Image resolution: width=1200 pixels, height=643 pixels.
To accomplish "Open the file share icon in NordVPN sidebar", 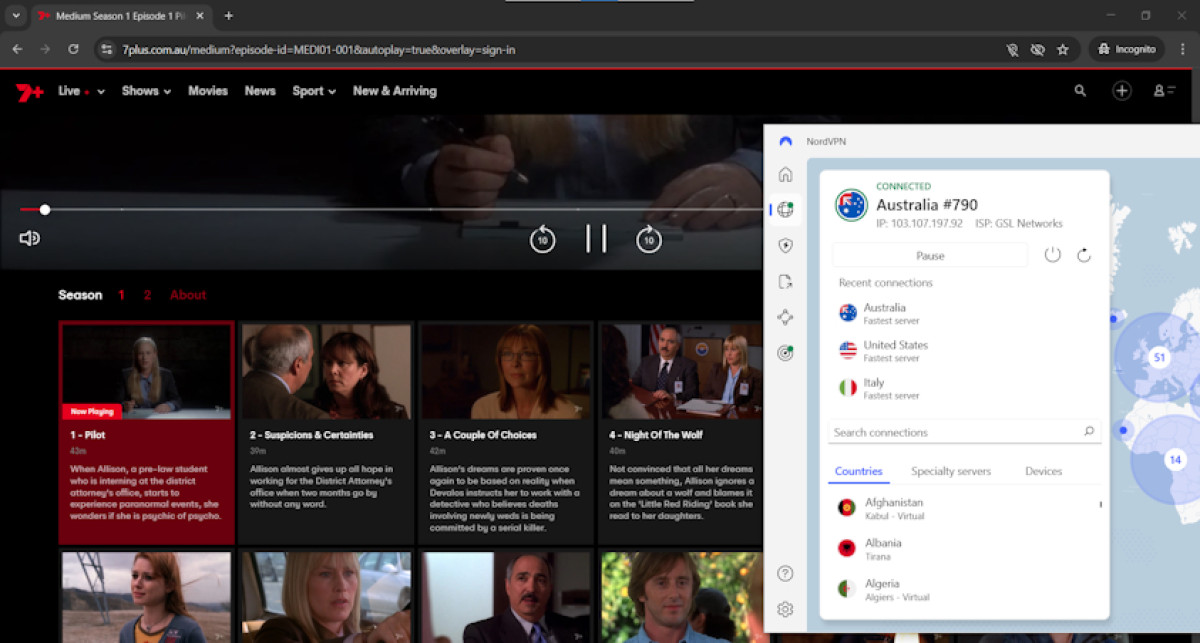I will tap(785, 282).
